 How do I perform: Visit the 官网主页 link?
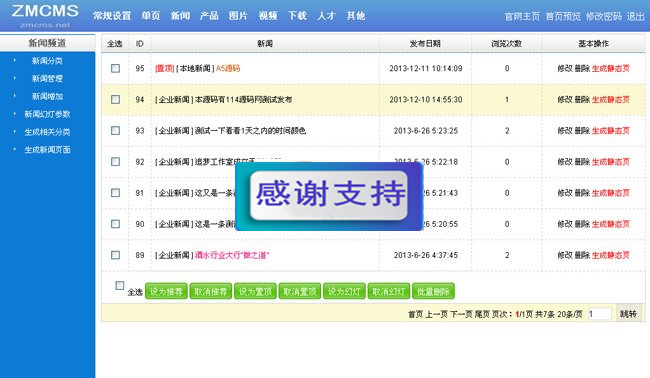tap(522, 17)
